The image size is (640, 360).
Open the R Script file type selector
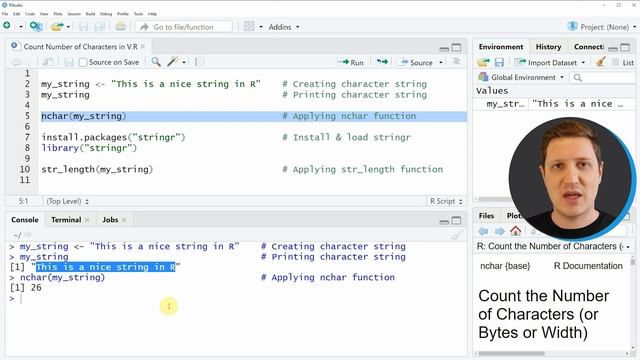(446, 201)
